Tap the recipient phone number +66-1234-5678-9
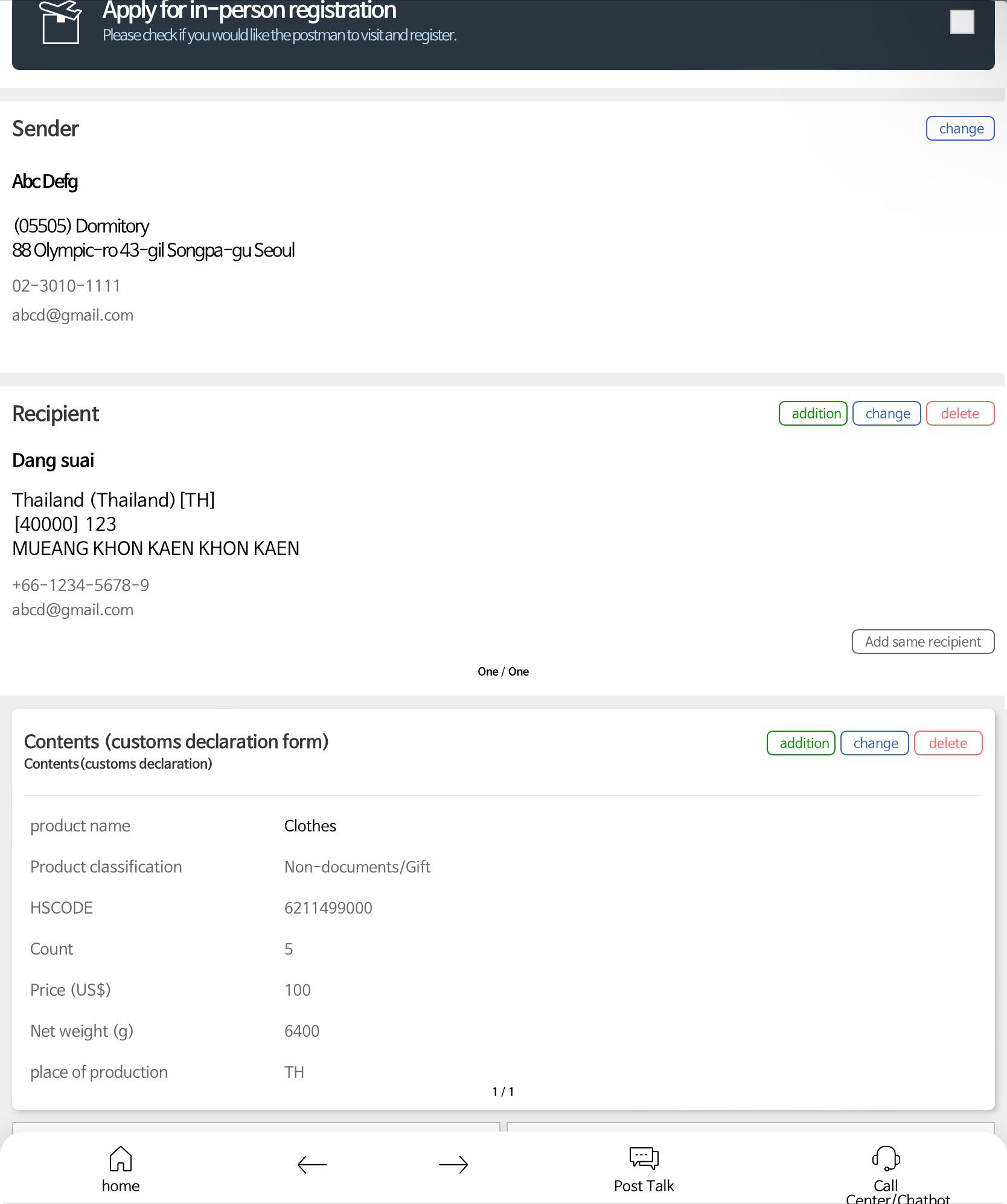Viewport: 1007px width, 1204px height. click(80, 585)
